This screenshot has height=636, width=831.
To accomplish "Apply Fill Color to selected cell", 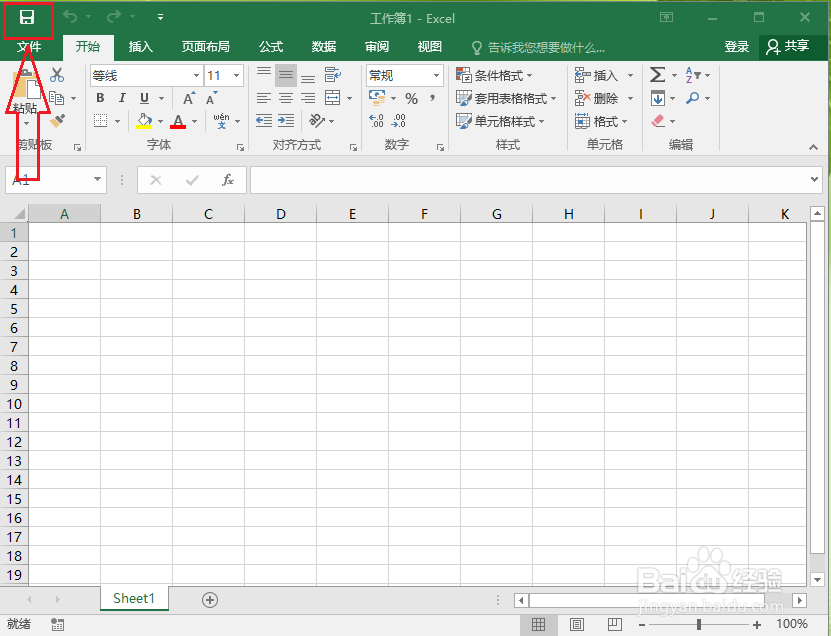I will pos(146,121).
